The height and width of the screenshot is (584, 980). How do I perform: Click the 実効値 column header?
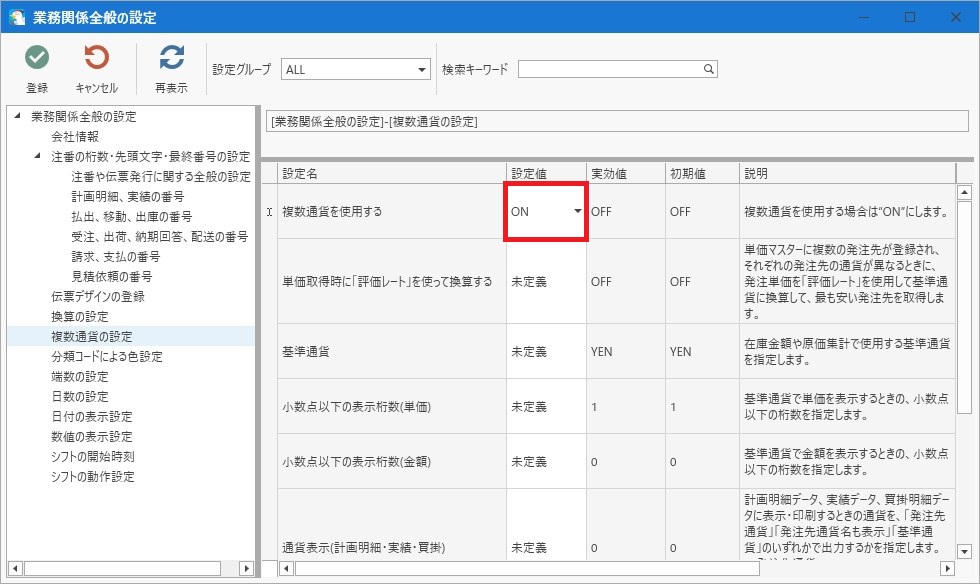(625, 173)
